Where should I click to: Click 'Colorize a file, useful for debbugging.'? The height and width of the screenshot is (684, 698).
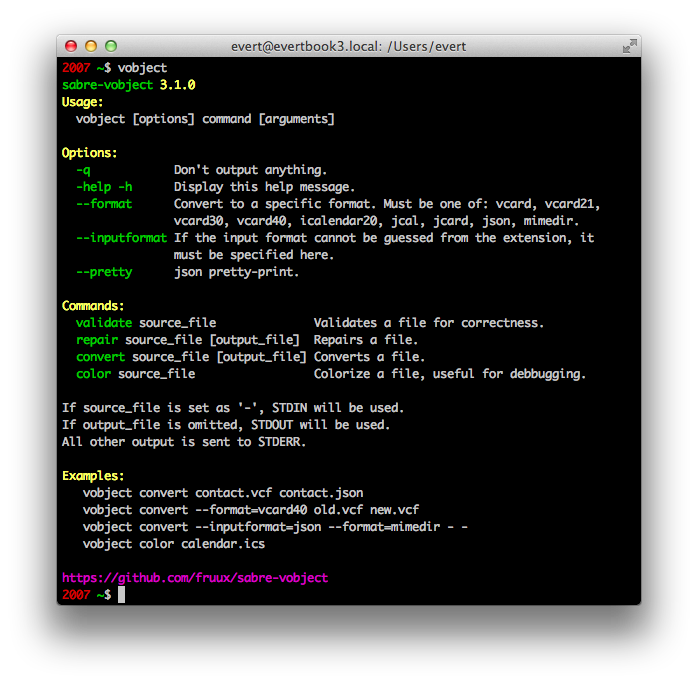click(450, 374)
